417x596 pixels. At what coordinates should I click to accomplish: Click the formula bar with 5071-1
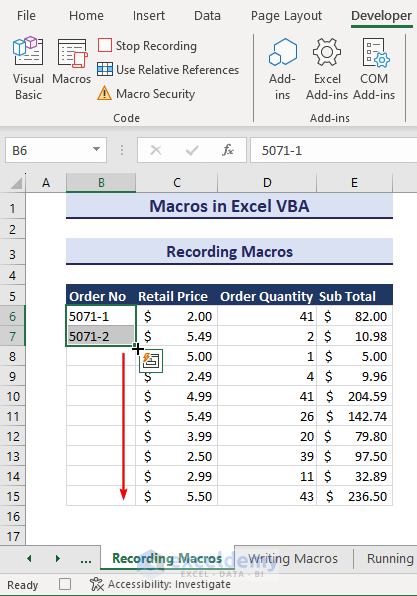coord(333,151)
